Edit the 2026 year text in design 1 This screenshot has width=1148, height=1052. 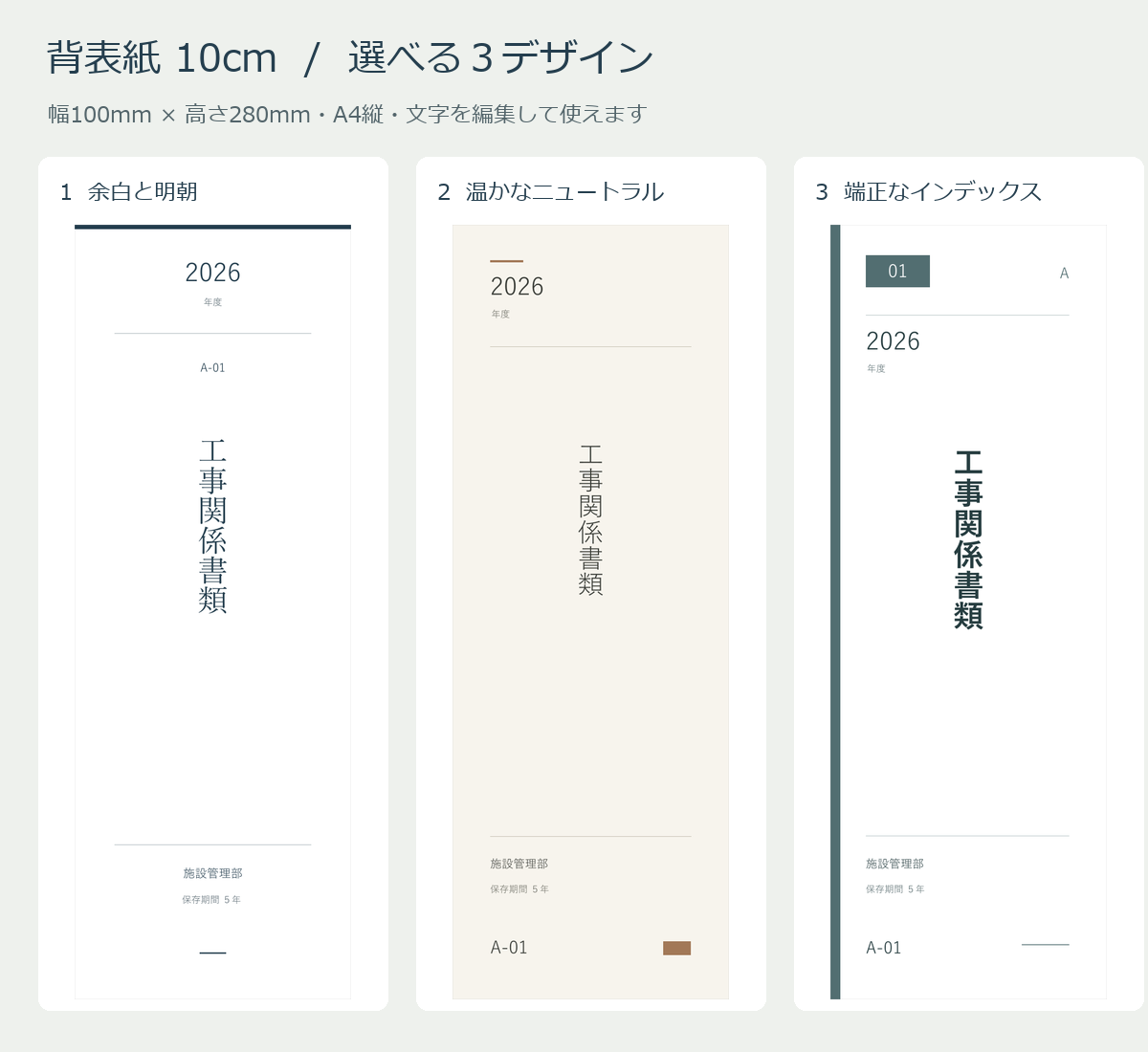pos(212,273)
